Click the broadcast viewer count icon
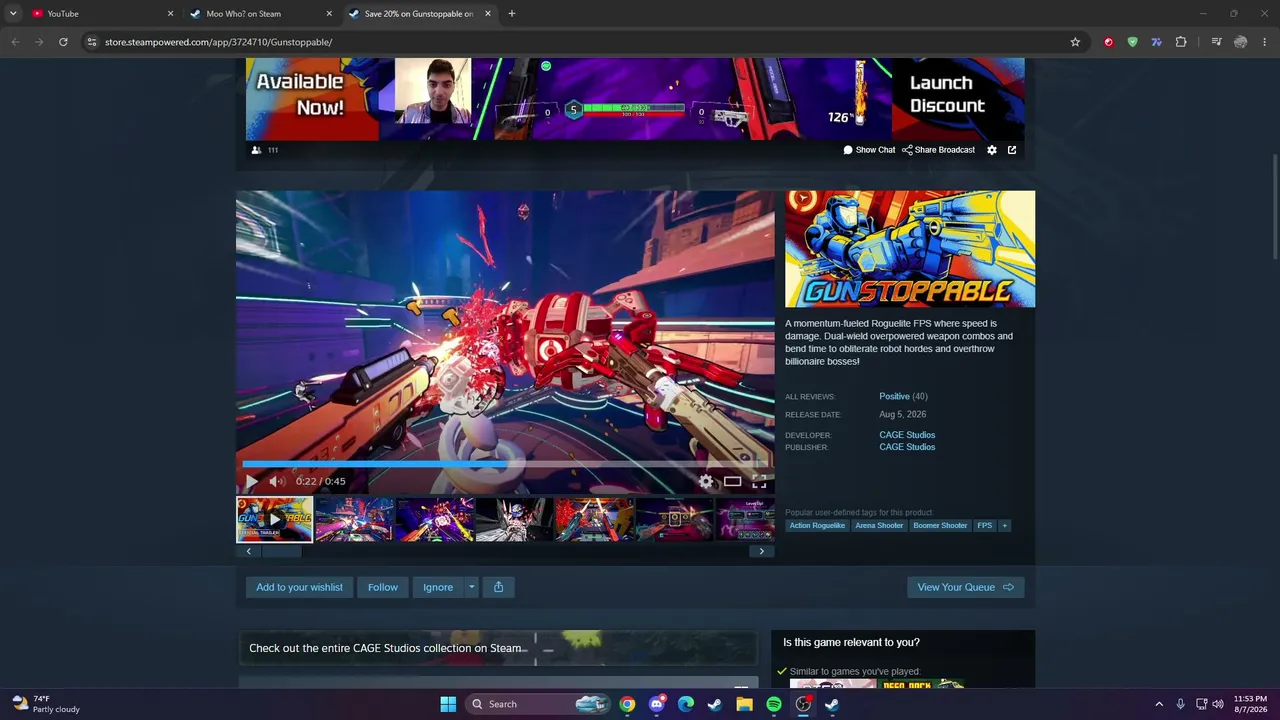Viewport: 1280px width, 720px height. point(257,150)
